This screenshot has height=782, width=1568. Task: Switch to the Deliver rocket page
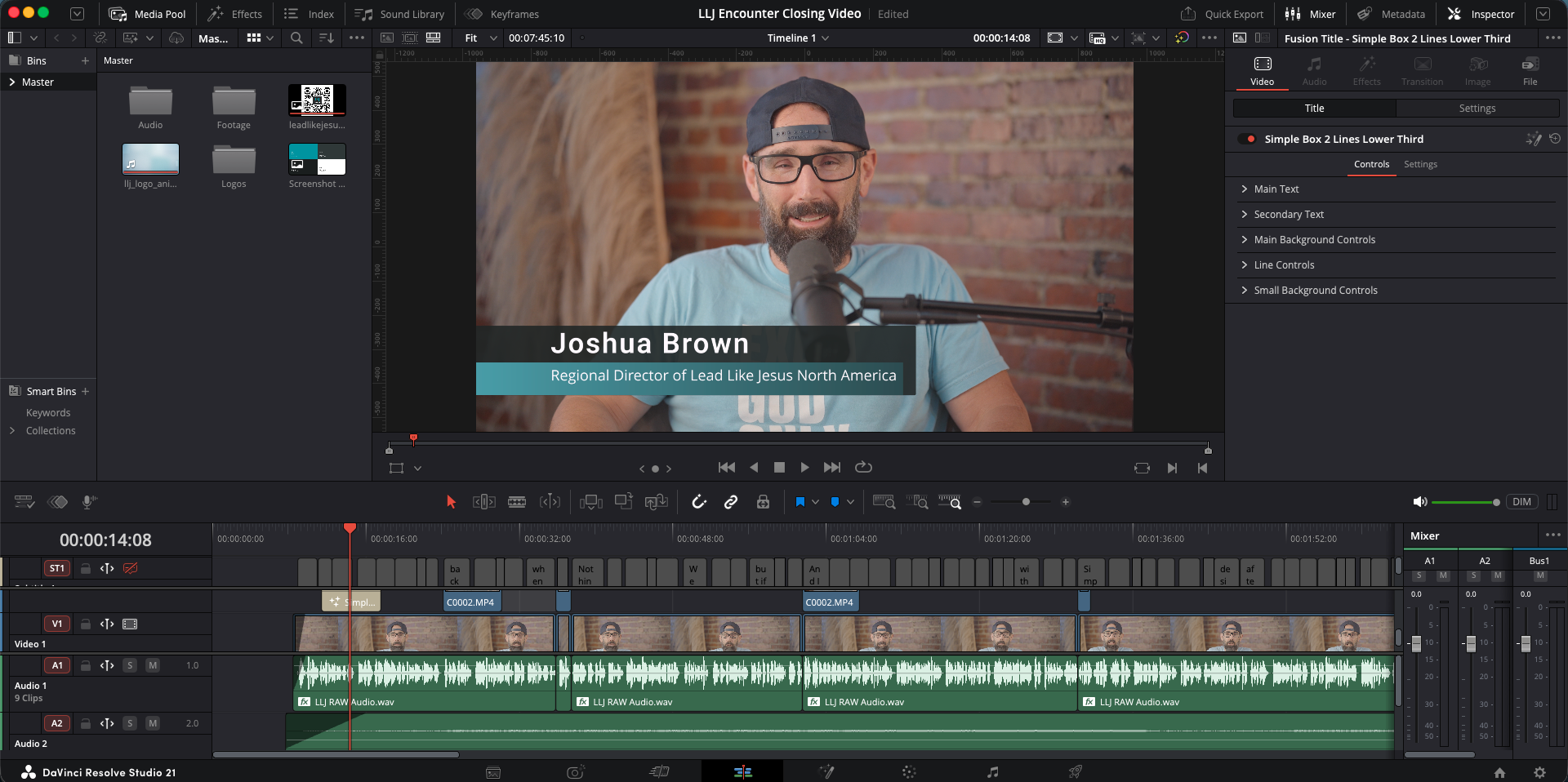[1076, 772]
